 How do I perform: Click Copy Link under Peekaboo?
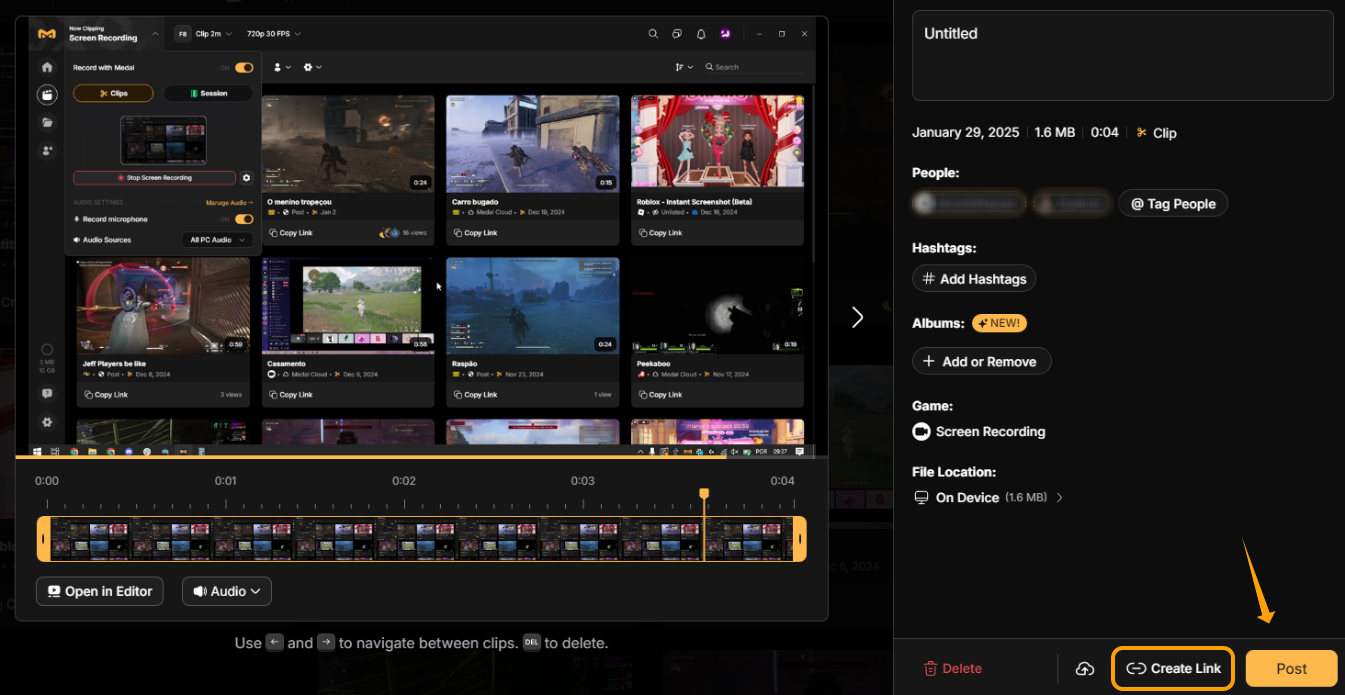tap(660, 395)
